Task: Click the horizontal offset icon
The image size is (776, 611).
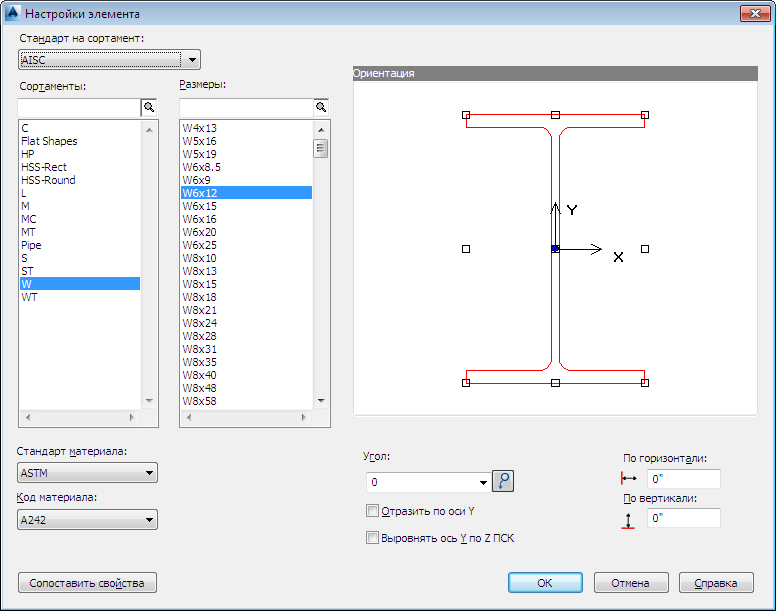Action: (629, 478)
